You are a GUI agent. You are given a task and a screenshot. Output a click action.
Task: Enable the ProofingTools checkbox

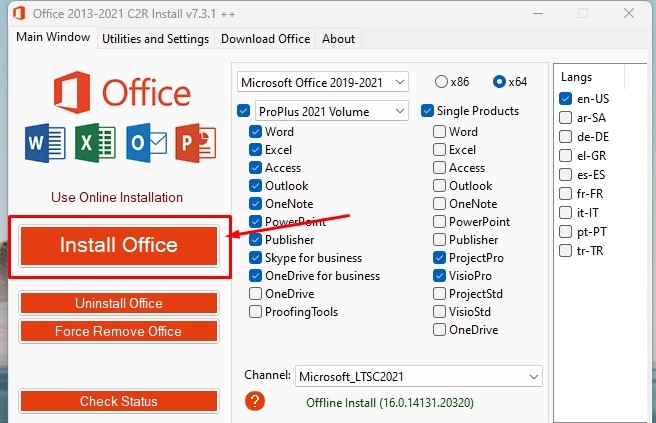[257, 312]
